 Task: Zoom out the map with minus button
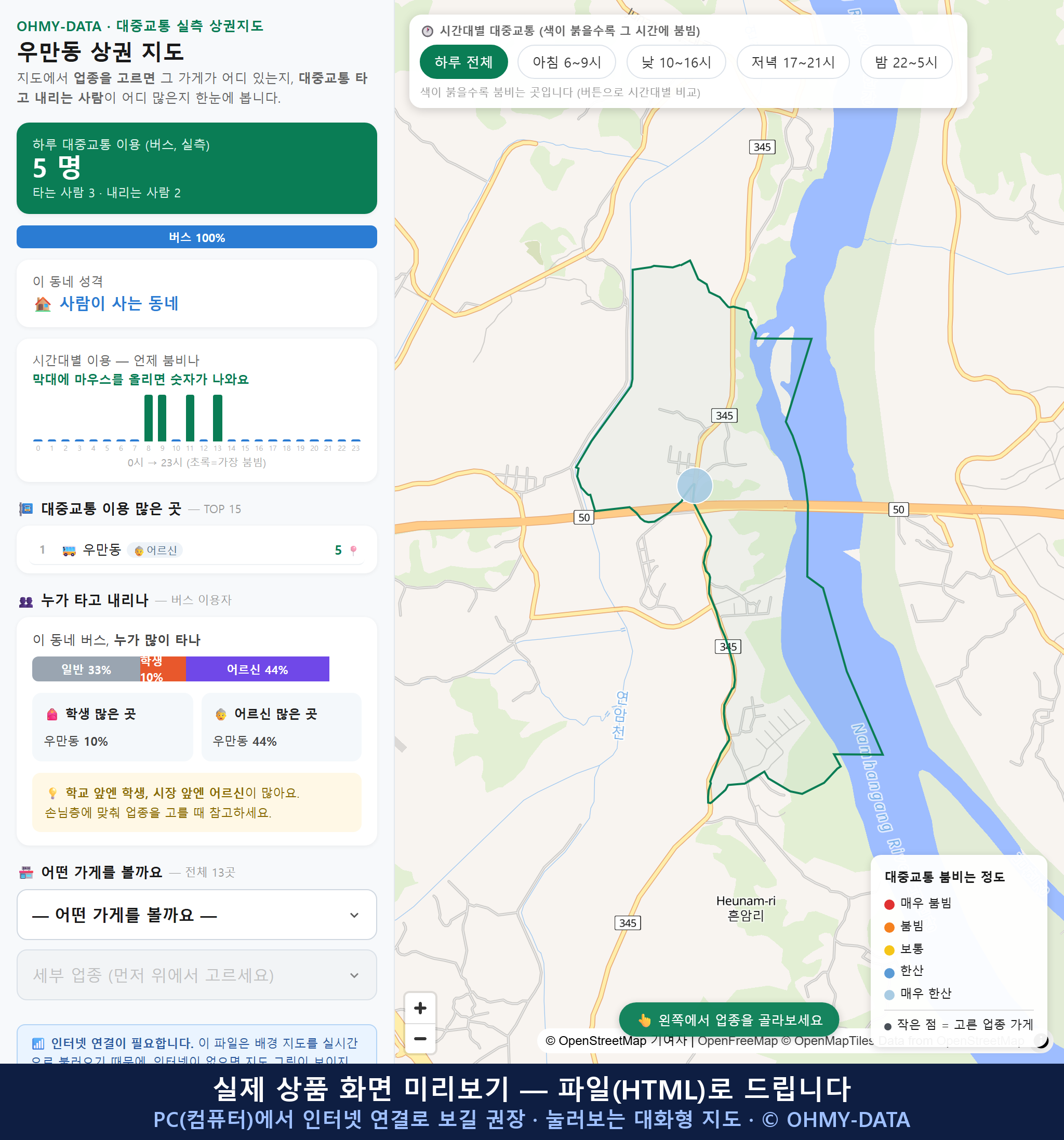420,1039
